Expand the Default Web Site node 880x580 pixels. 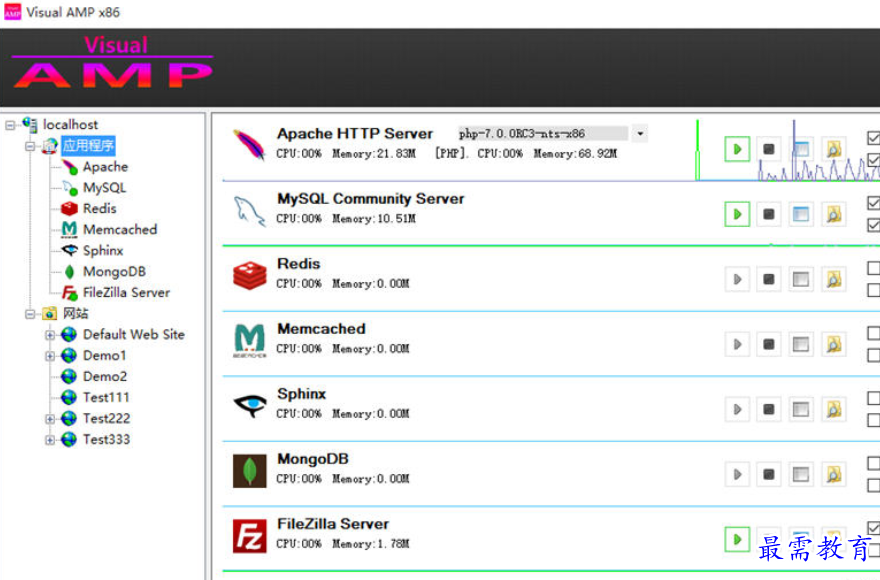[x=50, y=335]
